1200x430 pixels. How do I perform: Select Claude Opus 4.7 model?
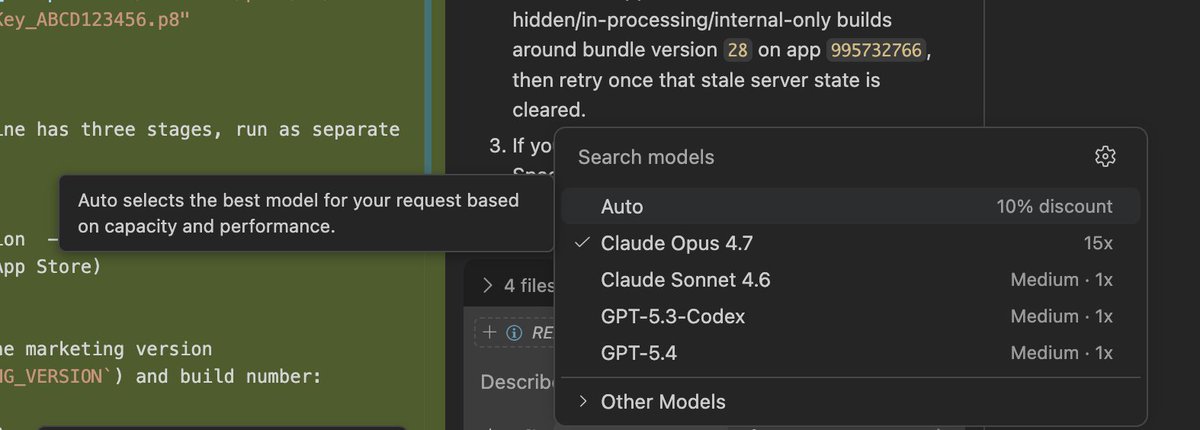850,243
